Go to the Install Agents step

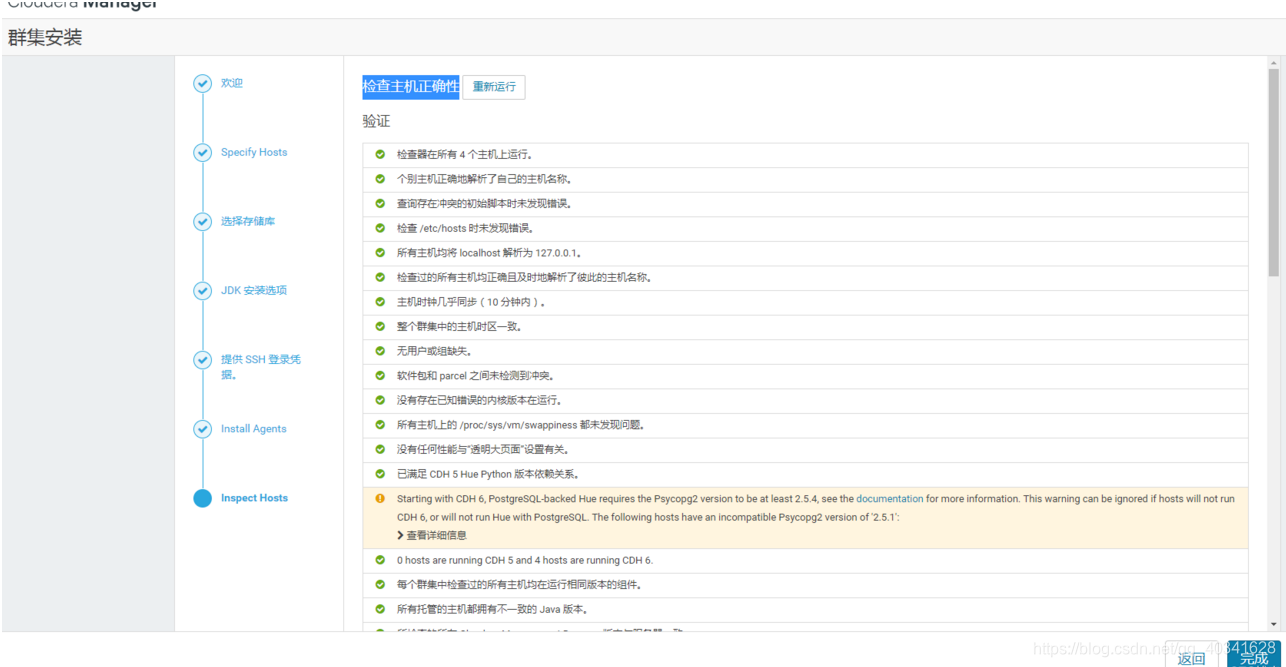(254, 428)
